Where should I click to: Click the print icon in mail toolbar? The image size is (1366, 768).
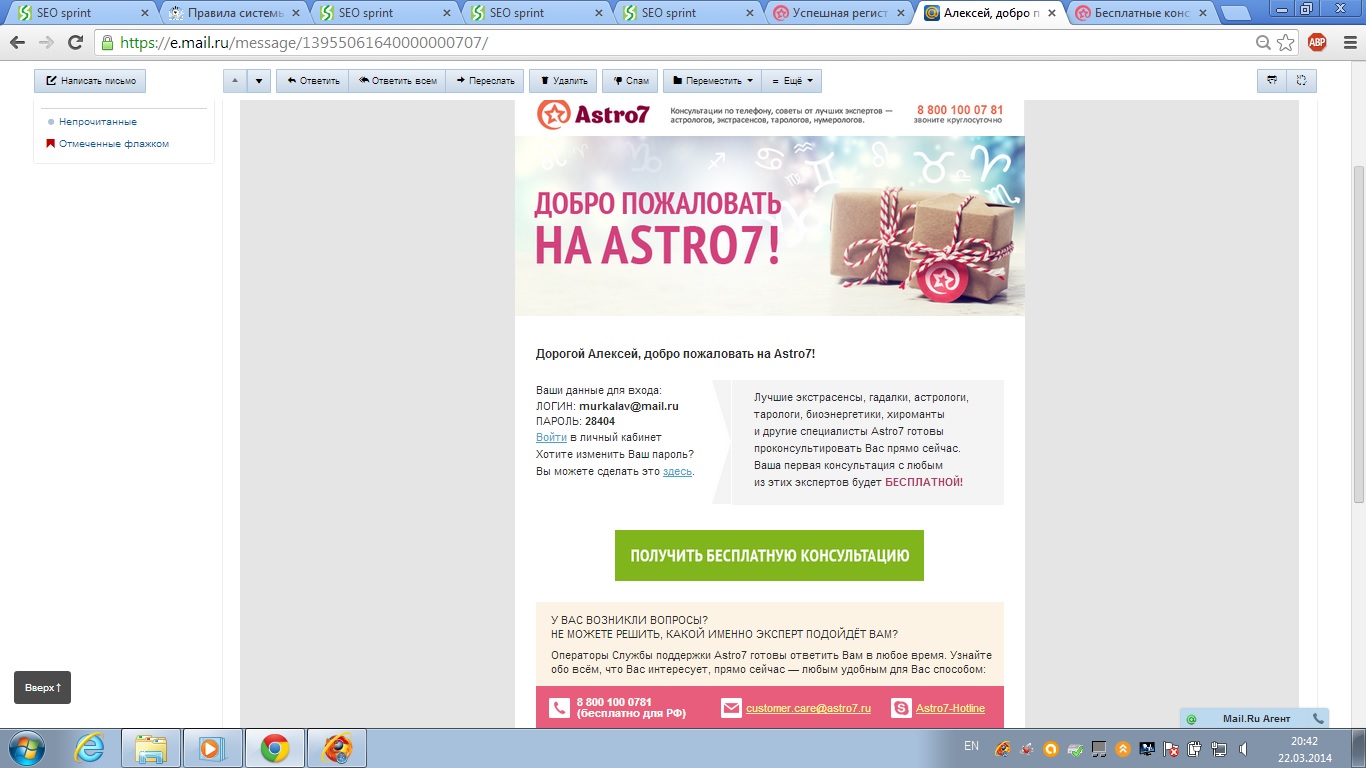[x=1272, y=81]
